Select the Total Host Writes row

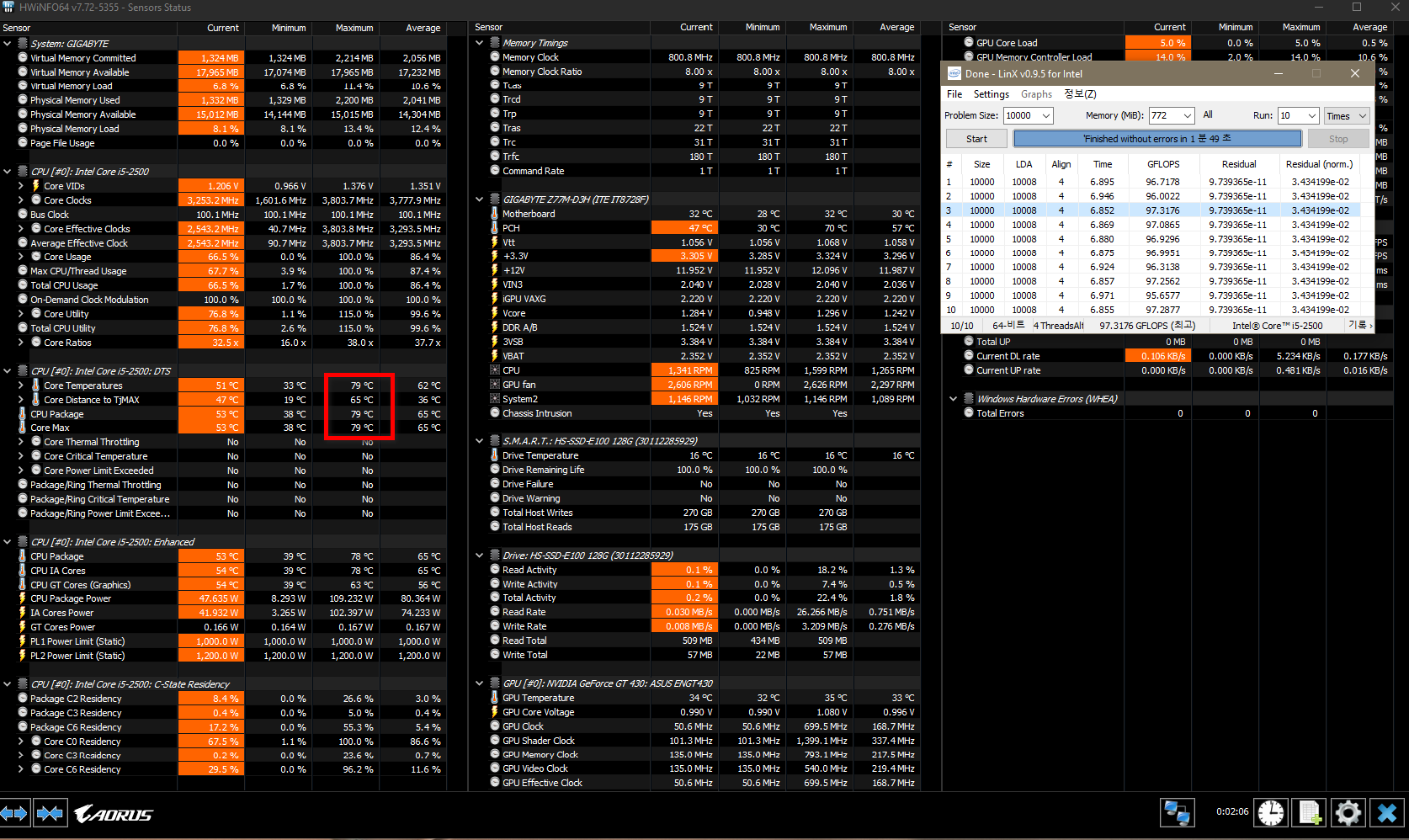pos(696,513)
